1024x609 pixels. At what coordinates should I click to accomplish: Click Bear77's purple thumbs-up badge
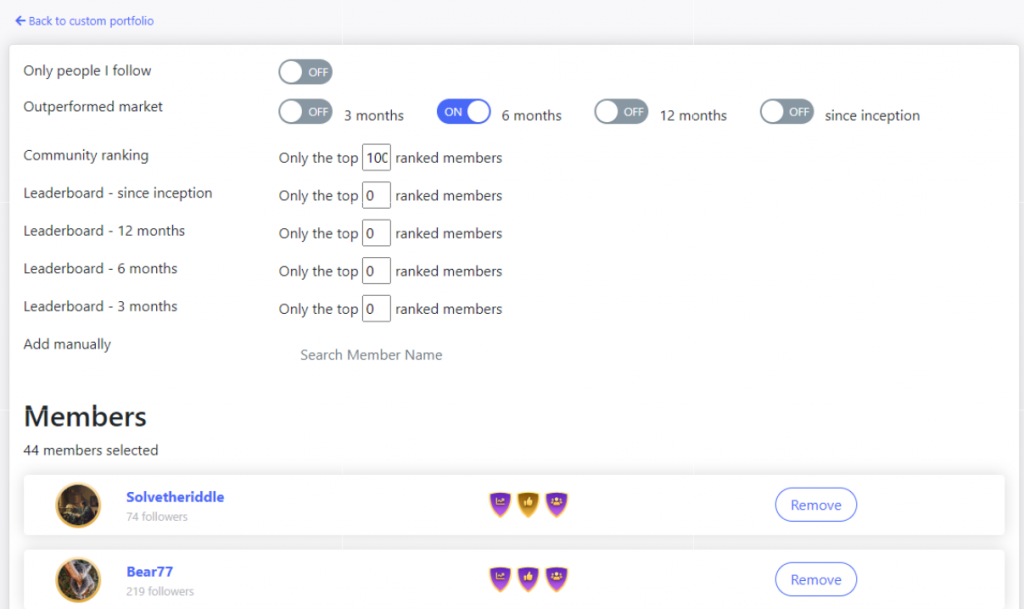(528, 579)
